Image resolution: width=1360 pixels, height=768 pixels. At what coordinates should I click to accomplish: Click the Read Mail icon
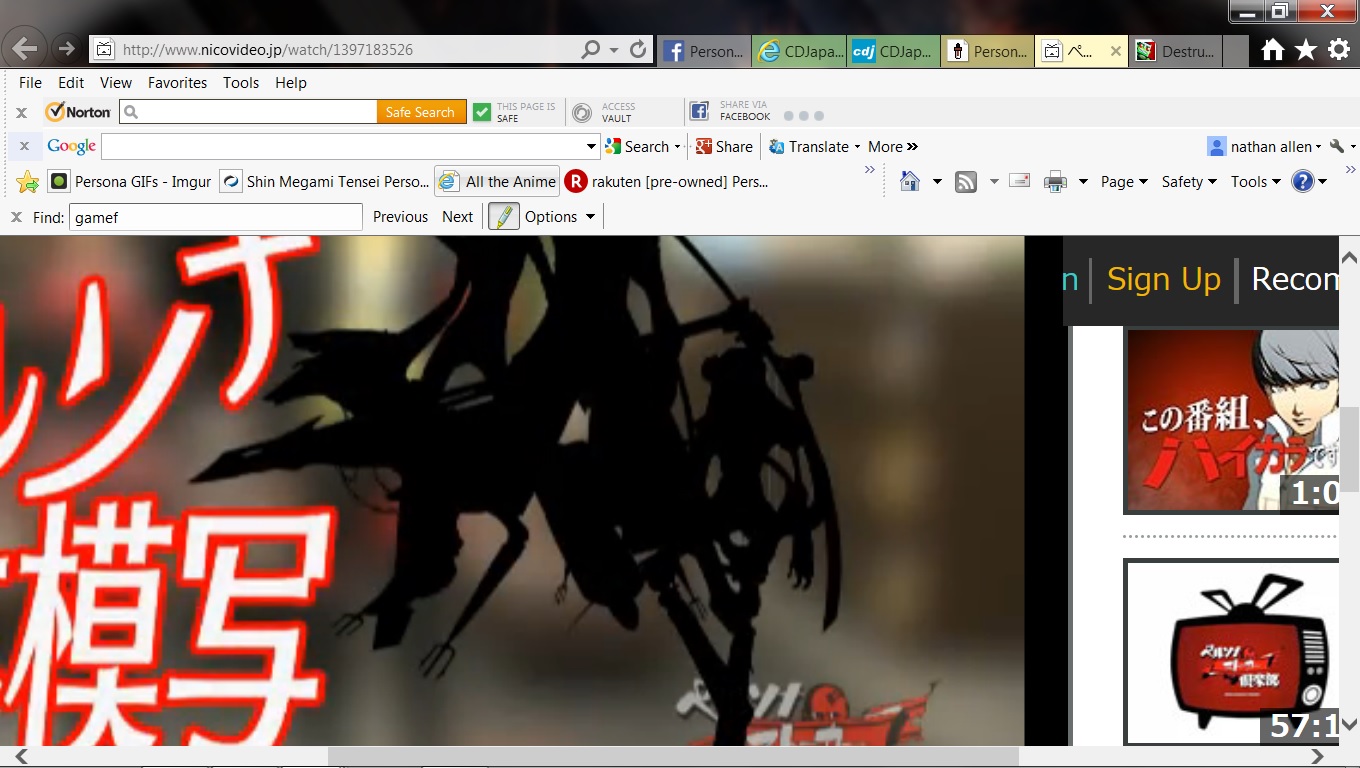tap(1019, 181)
